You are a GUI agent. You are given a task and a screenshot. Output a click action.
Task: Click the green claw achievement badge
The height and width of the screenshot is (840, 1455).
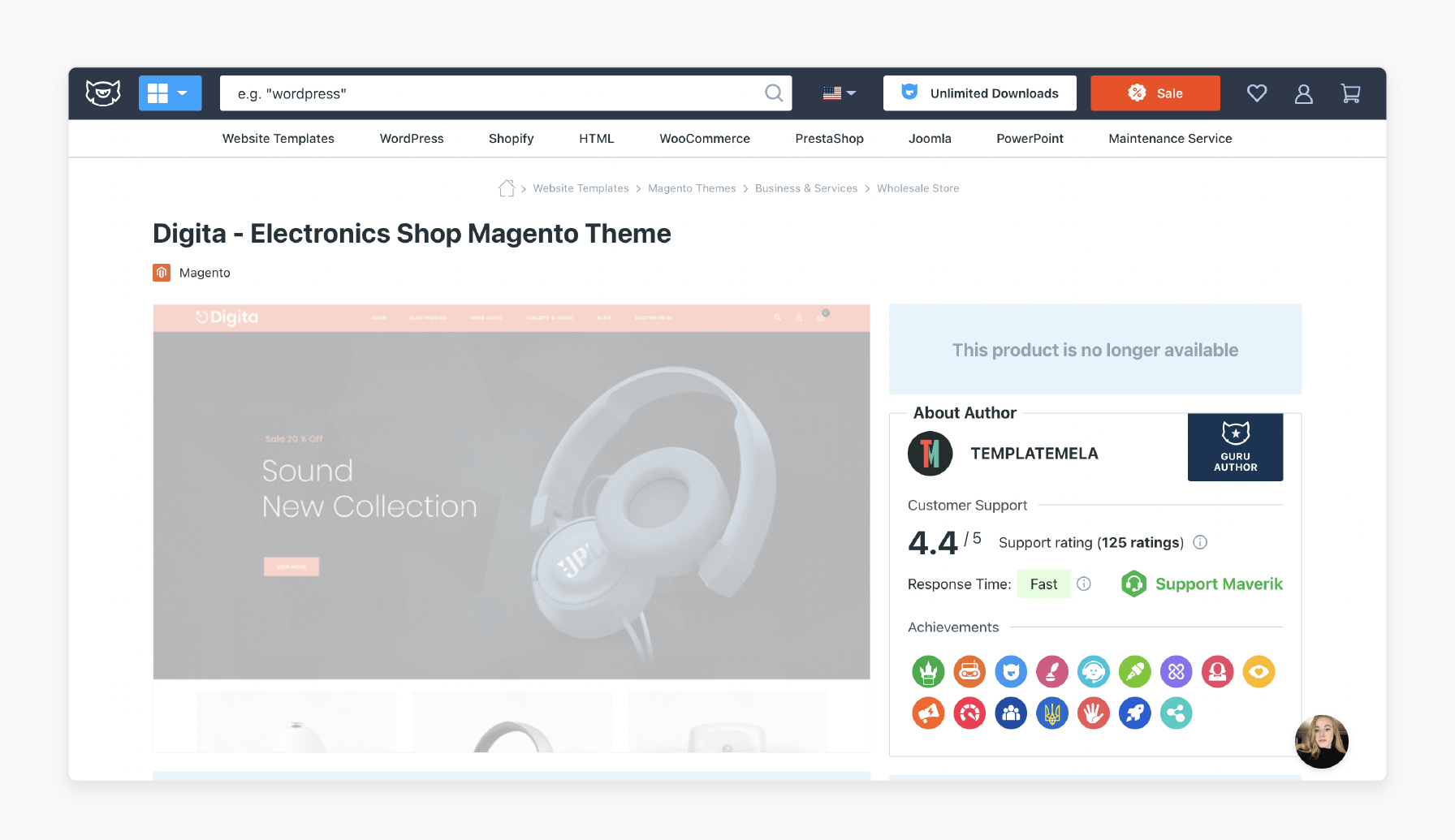pyautogui.click(x=928, y=672)
